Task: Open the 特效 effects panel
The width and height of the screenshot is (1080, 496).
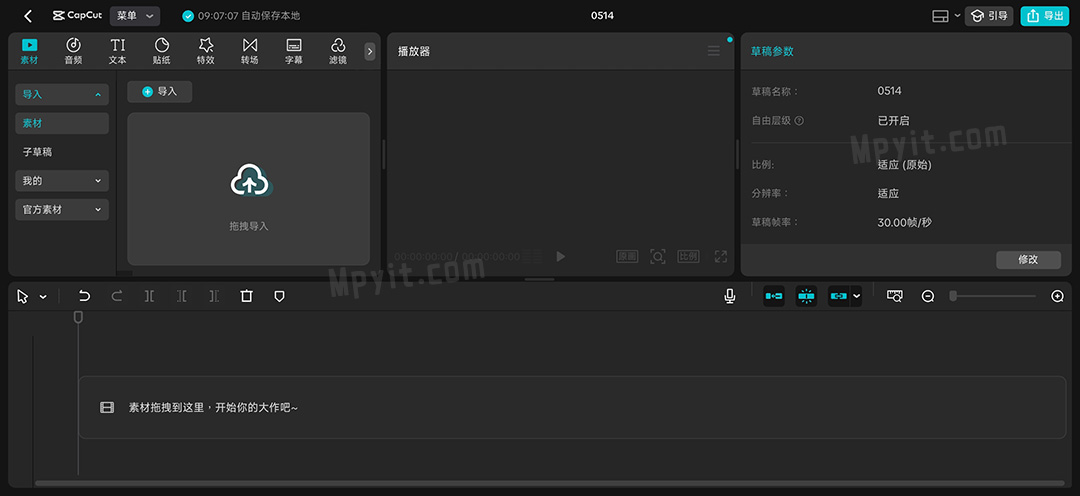Action: (x=205, y=51)
